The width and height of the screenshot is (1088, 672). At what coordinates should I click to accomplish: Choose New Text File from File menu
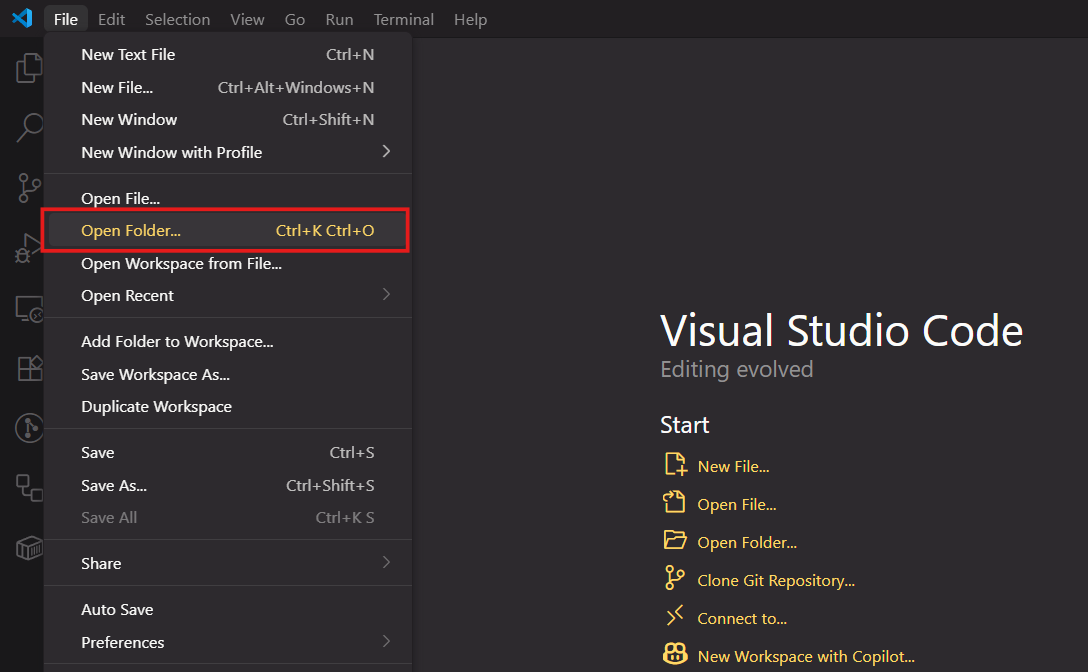pos(228,54)
